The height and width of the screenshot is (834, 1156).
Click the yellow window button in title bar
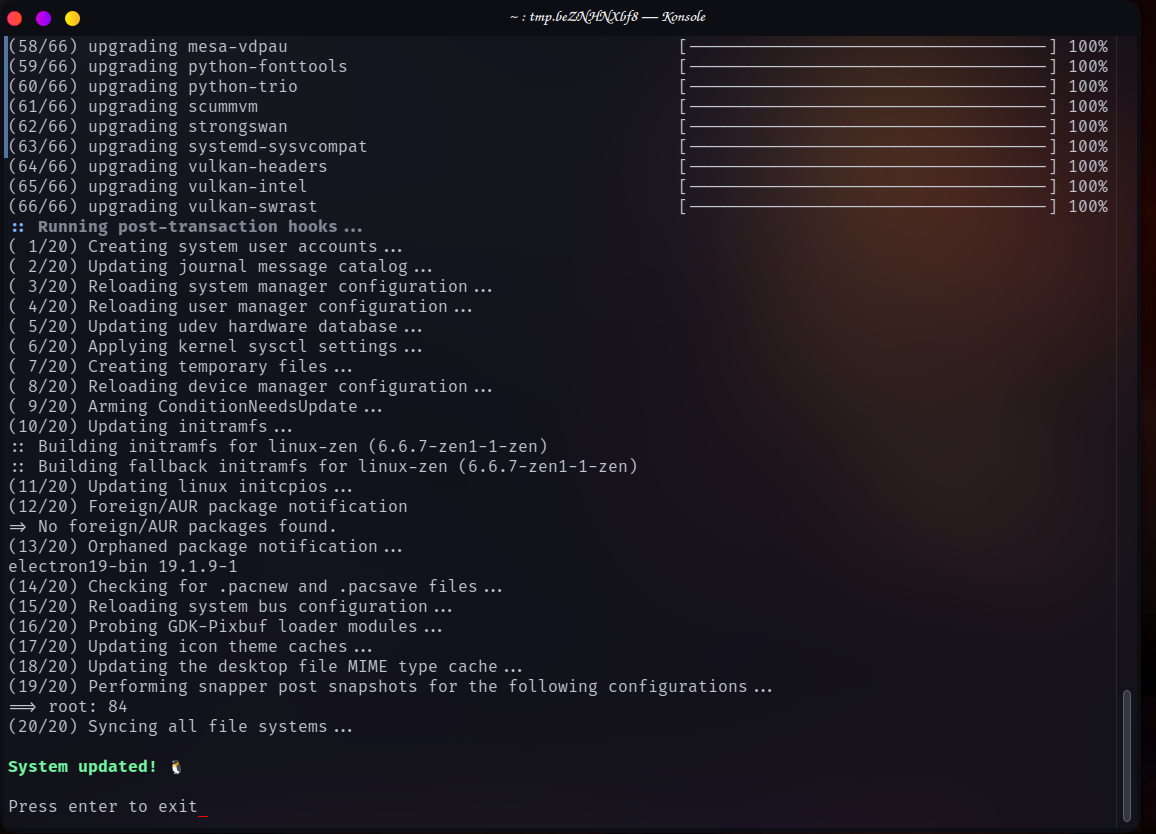(x=72, y=18)
